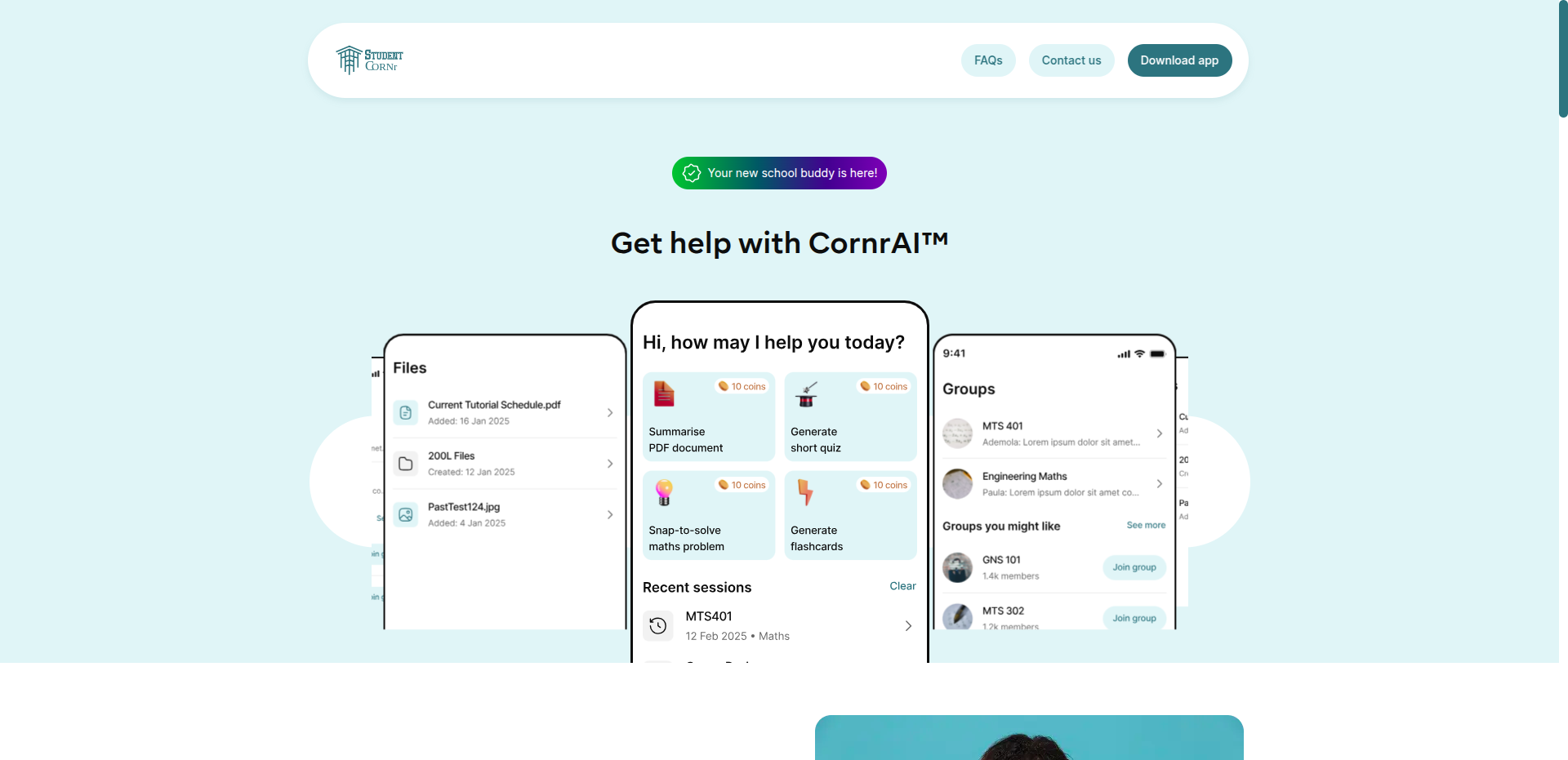Screen dimensions: 1568x760
Task: Click the Student Cornr logo
Action: (x=369, y=60)
